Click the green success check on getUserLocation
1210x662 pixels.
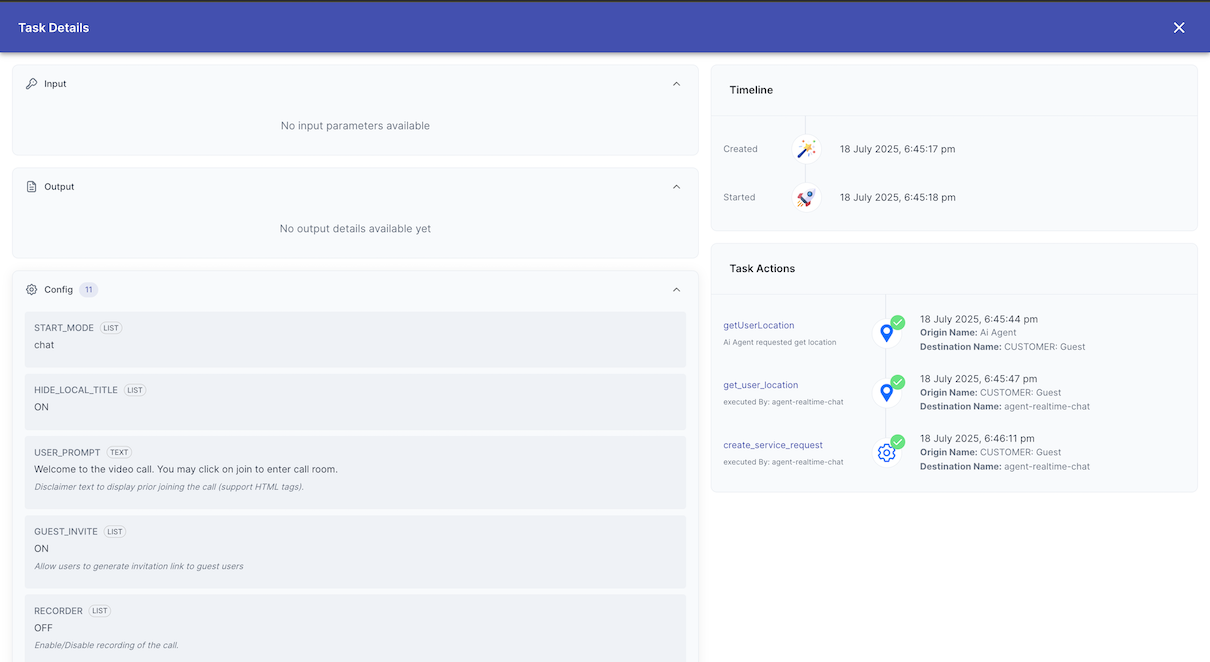click(x=897, y=322)
